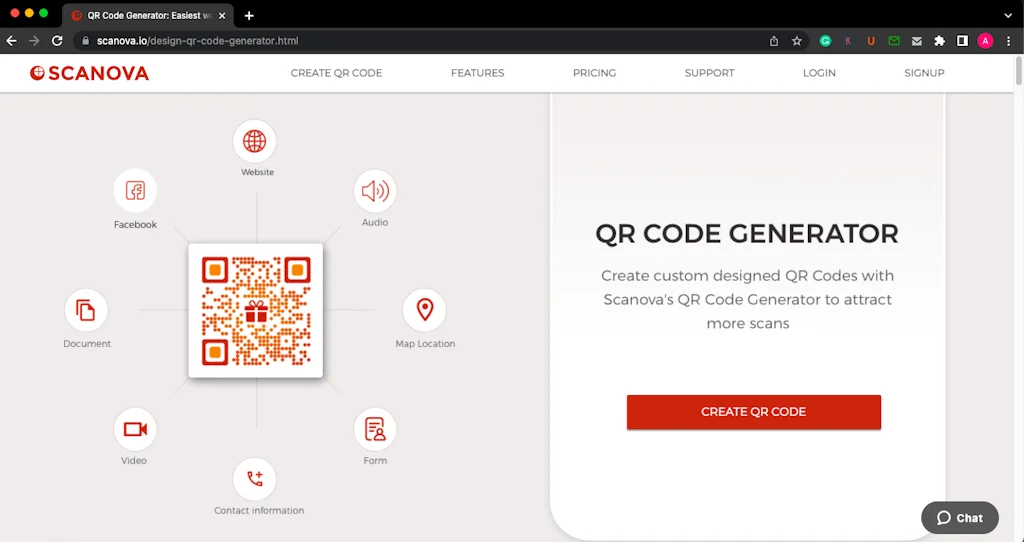The height and width of the screenshot is (542, 1024).
Task: Click the red CREATE QR CODE button
Action: [754, 412]
